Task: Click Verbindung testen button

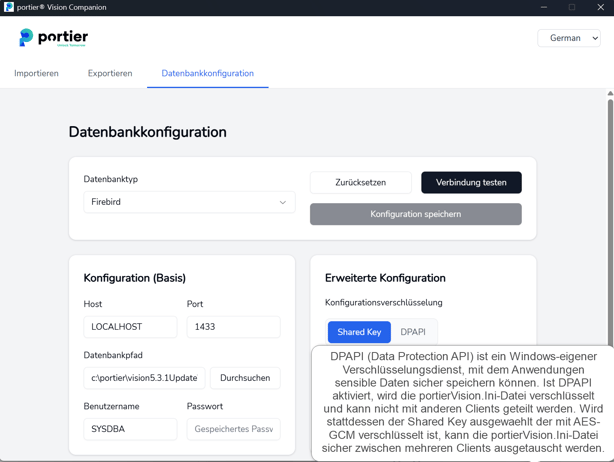Action: [x=471, y=183]
